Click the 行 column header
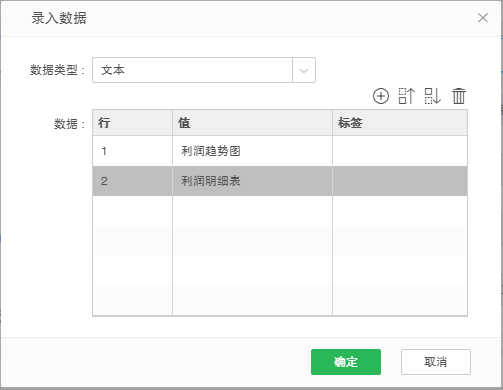The width and height of the screenshot is (503, 390). pyautogui.click(x=132, y=123)
